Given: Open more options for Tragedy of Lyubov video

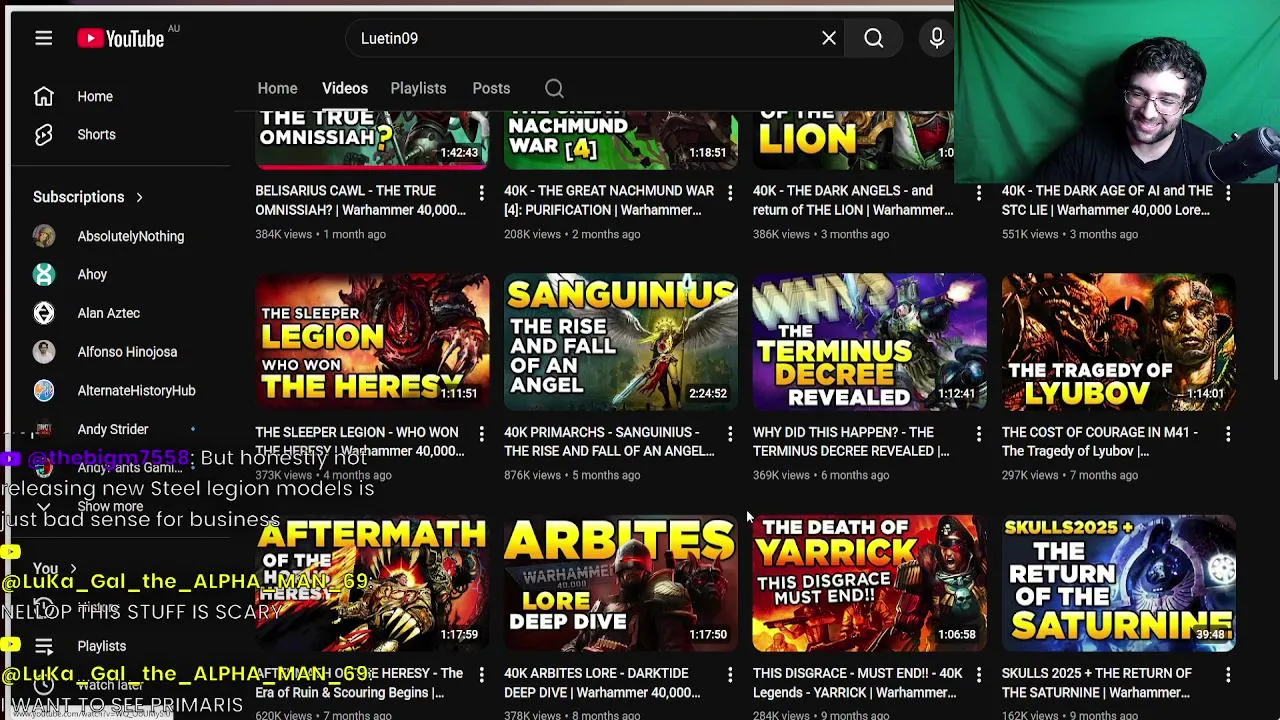Looking at the screenshot, I should tap(1228, 434).
